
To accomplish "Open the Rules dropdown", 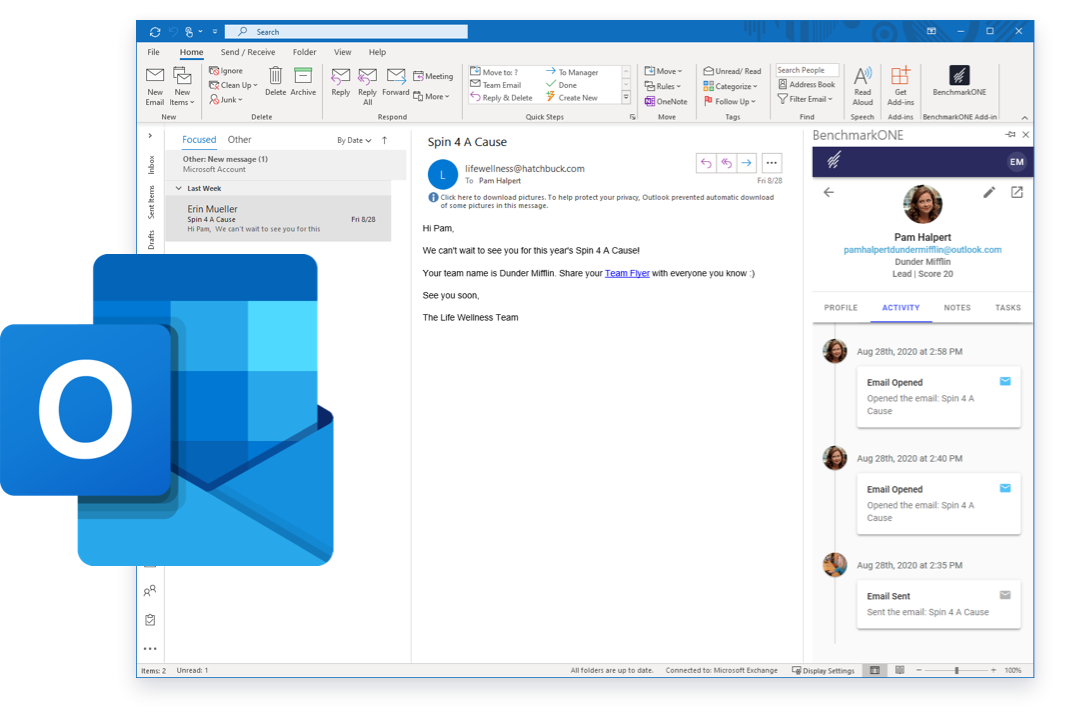I will point(662,86).
